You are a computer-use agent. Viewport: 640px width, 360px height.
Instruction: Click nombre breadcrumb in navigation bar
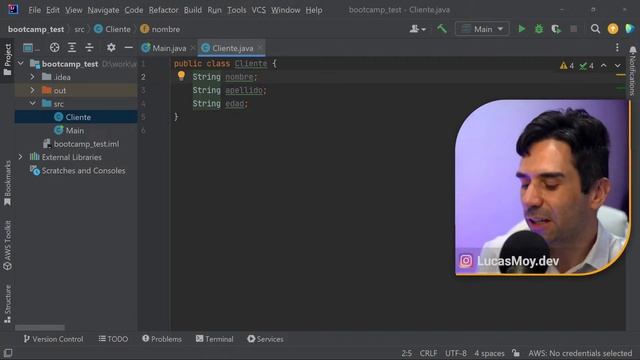pyautogui.click(x=160, y=29)
